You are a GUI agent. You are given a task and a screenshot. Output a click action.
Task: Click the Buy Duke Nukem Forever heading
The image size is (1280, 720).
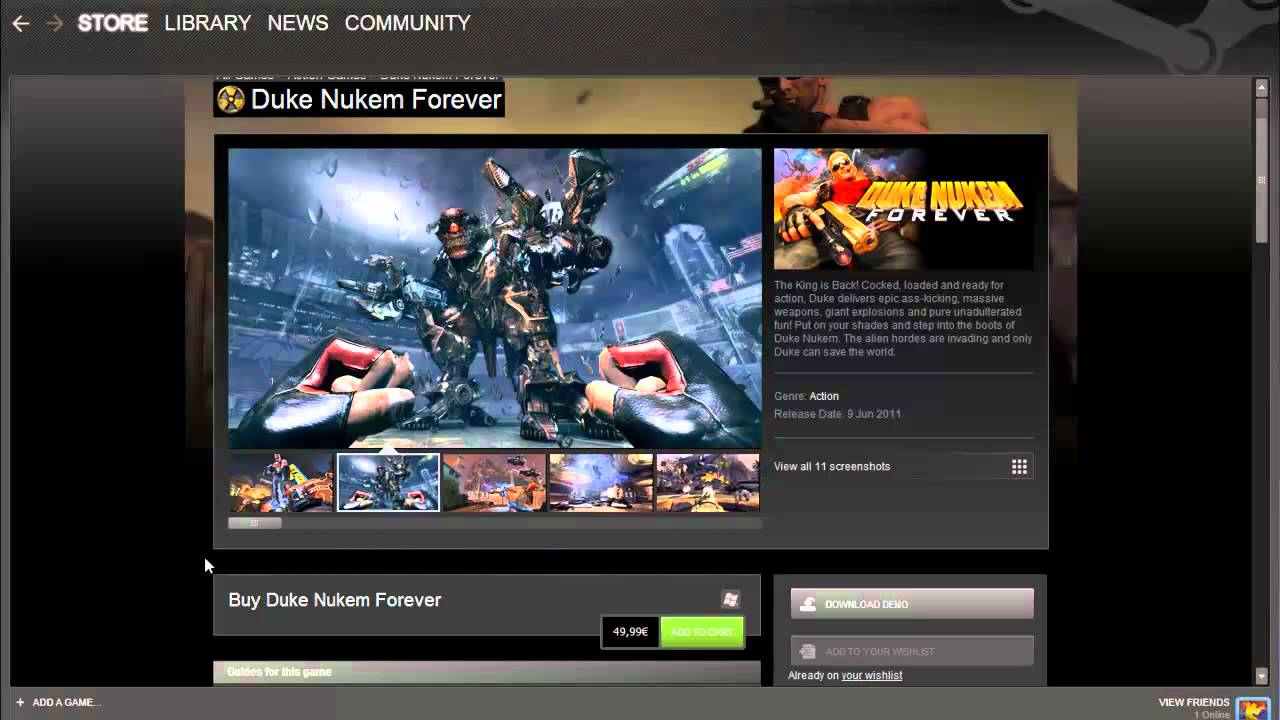[x=335, y=600]
